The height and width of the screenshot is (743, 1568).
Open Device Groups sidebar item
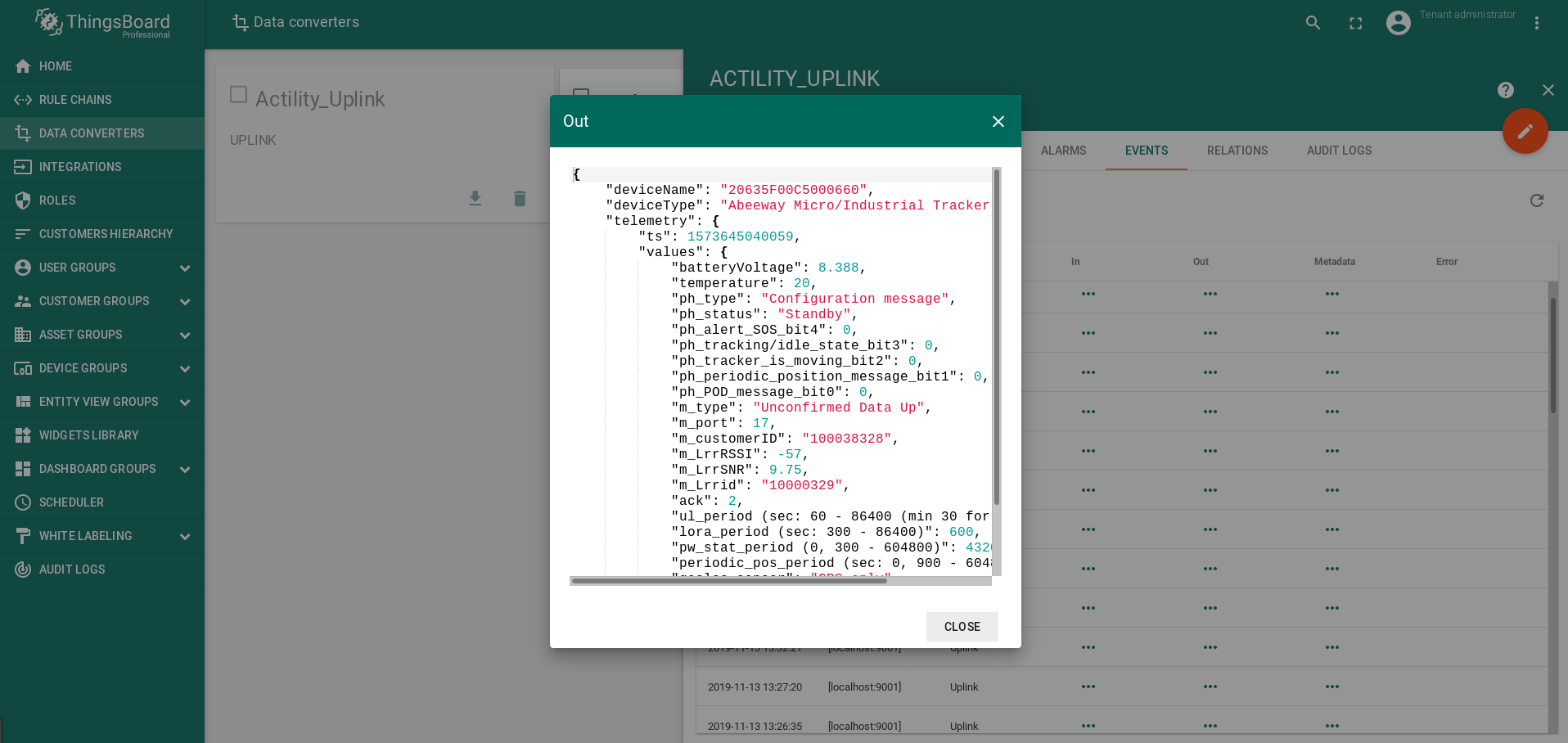(102, 368)
